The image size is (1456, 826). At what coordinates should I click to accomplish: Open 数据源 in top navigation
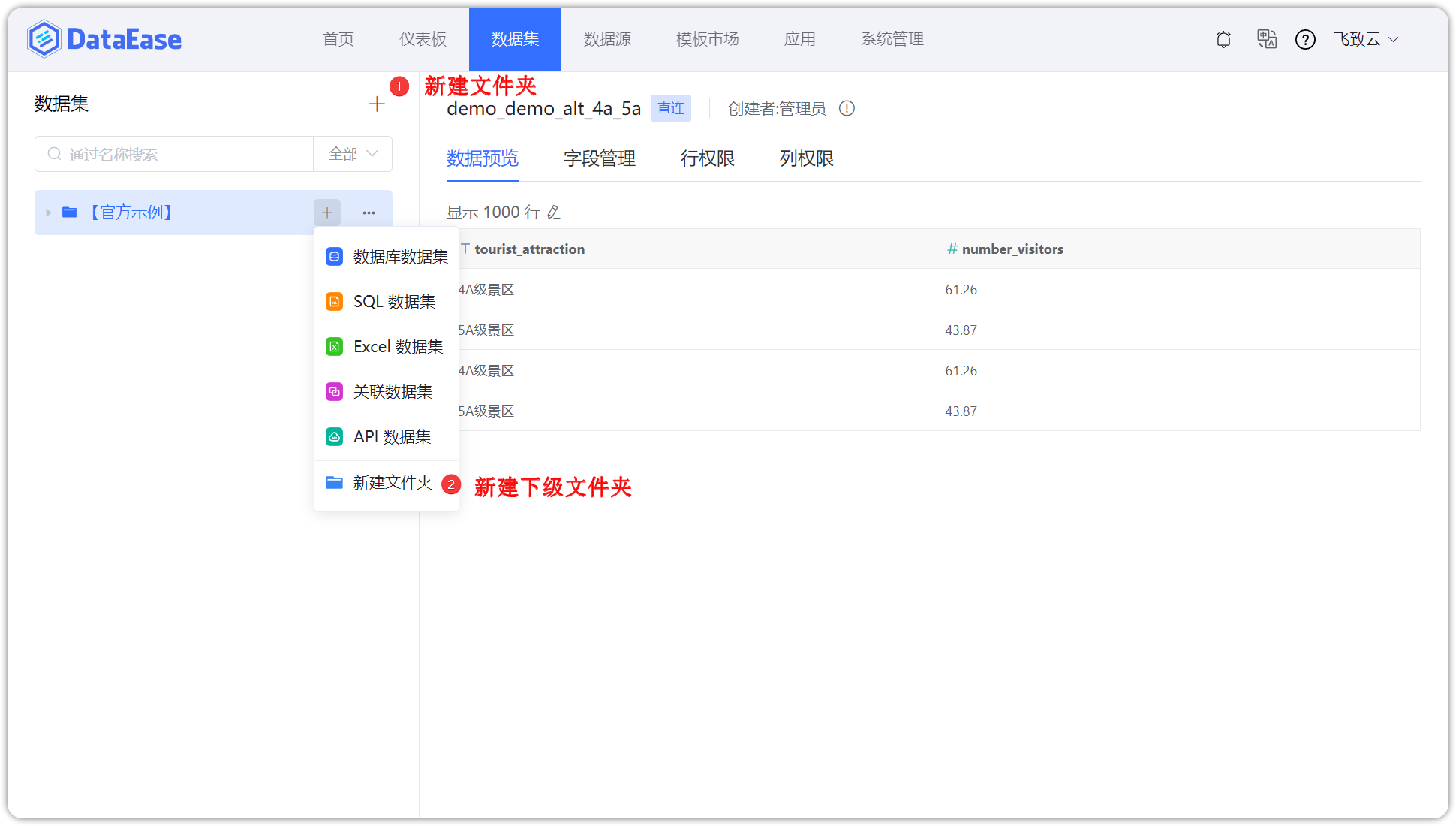607,39
